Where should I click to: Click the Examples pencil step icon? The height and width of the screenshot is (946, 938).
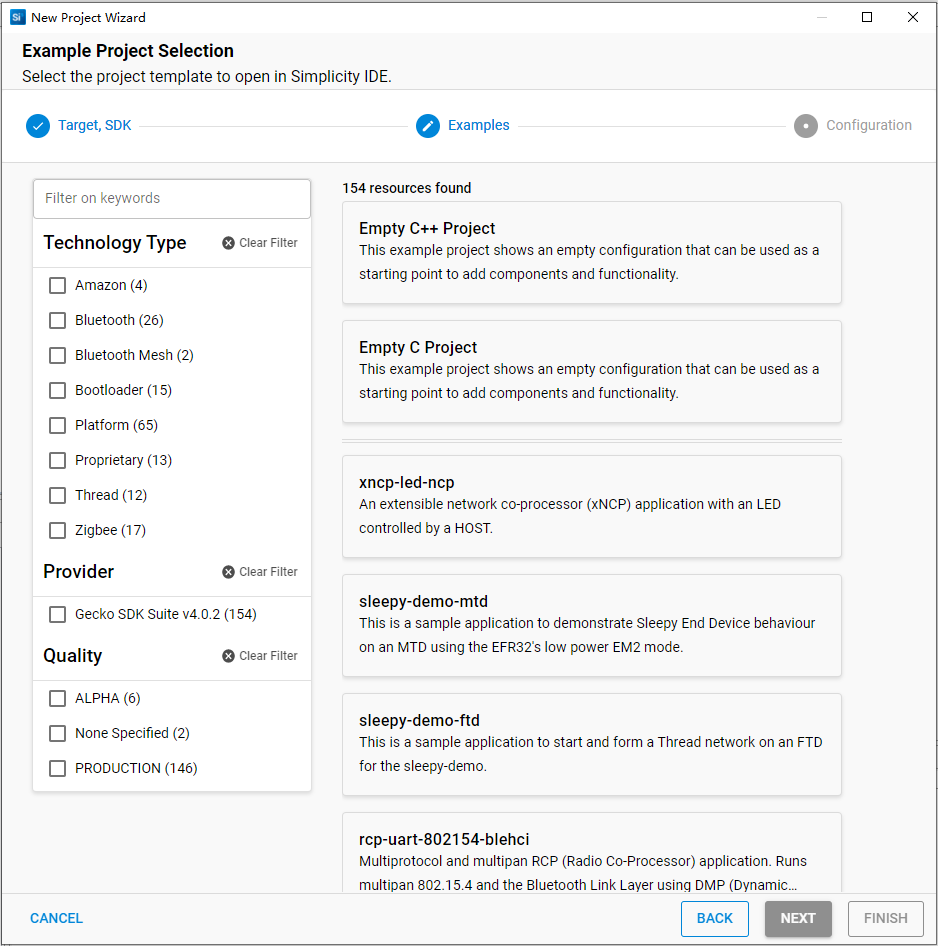428,126
